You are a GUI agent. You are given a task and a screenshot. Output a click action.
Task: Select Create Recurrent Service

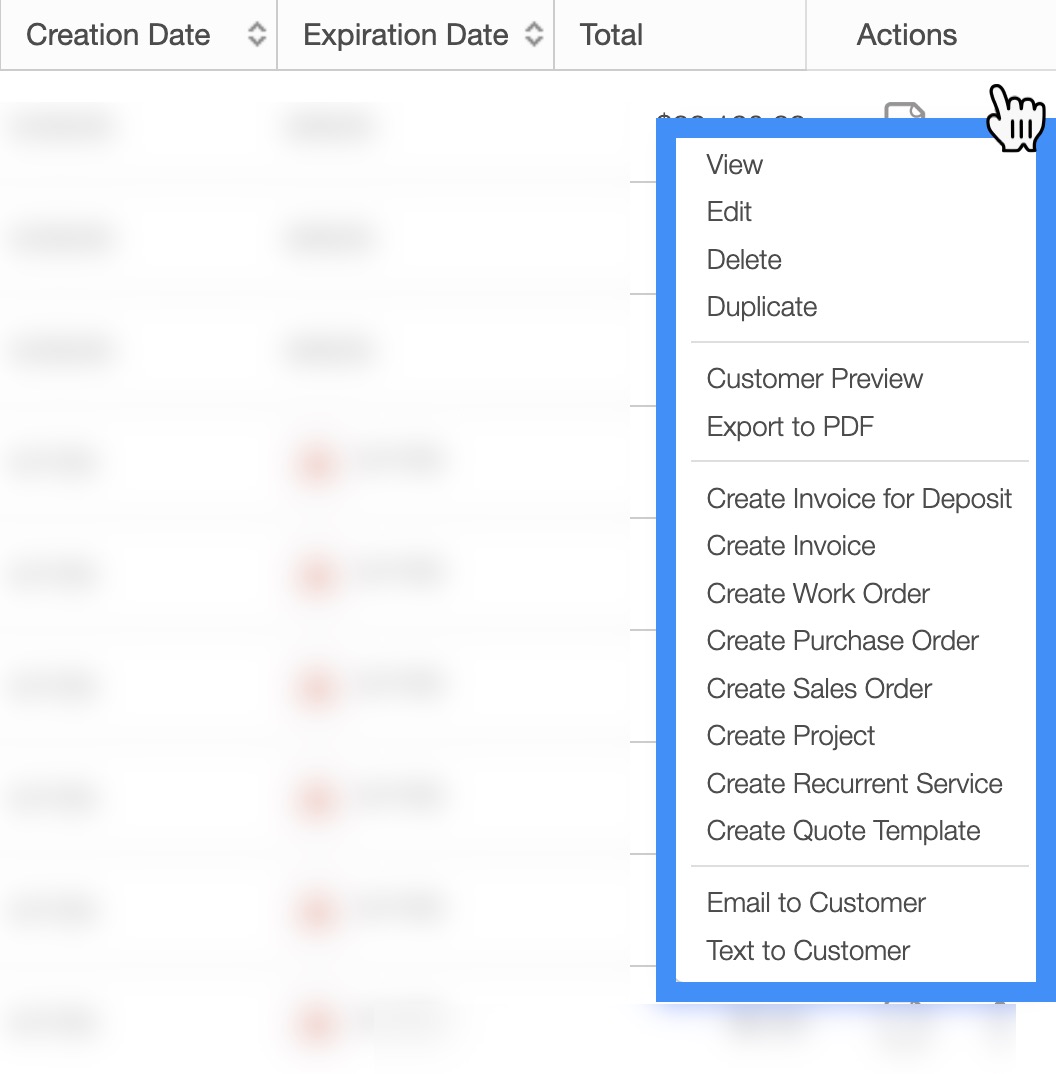pyautogui.click(x=854, y=784)
